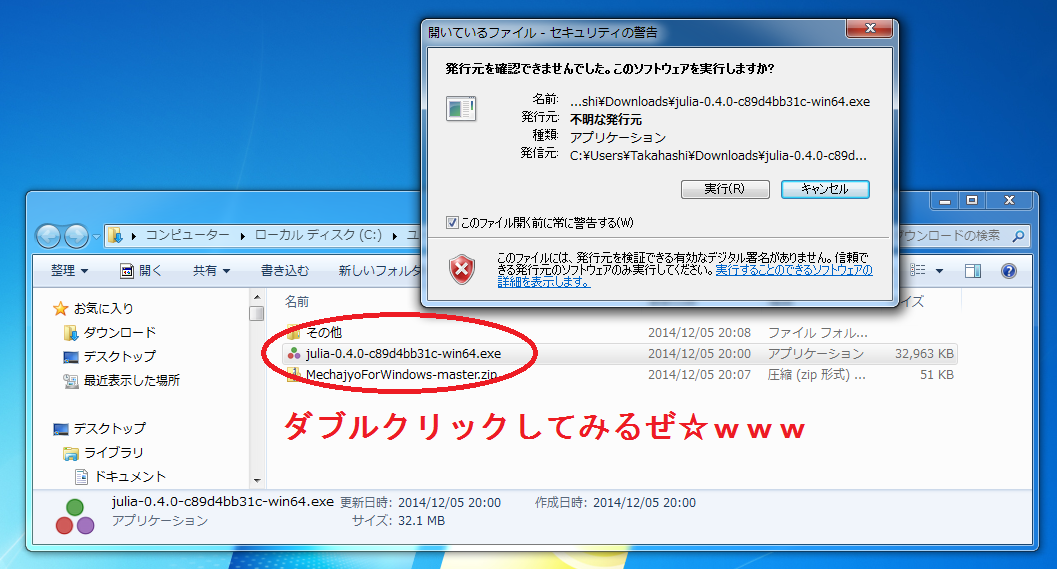This screenshot has width=1057, height=569.
Task: Minimize the Explorer window
Action: pyautogui.click(x=945, y=200)
